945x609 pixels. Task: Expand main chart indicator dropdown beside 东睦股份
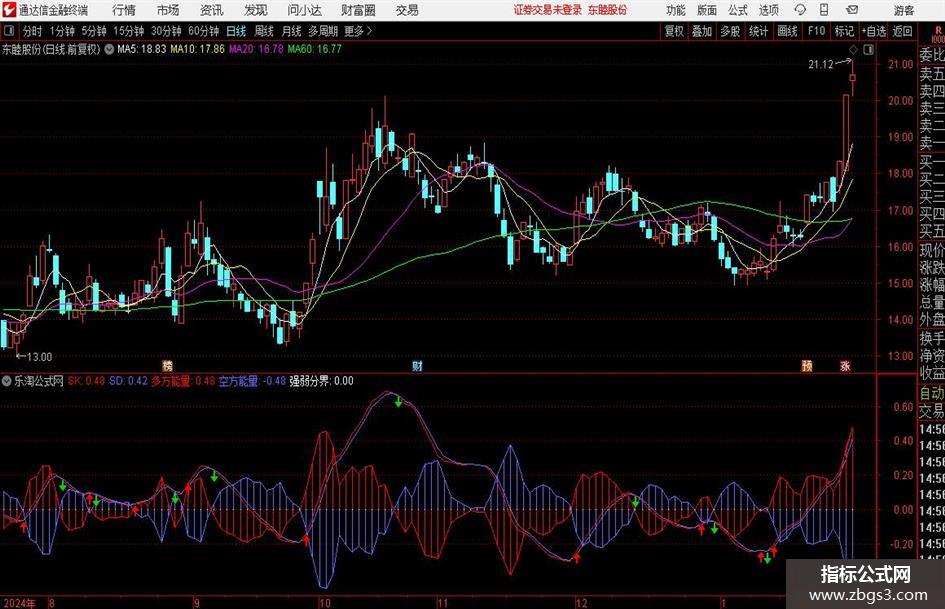[109, 49]
